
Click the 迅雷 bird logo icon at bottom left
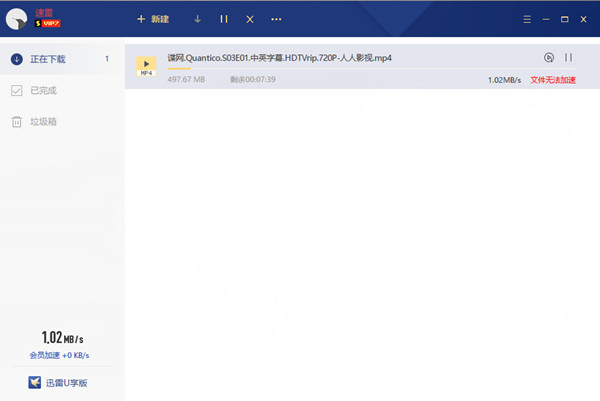pos(35,384)
